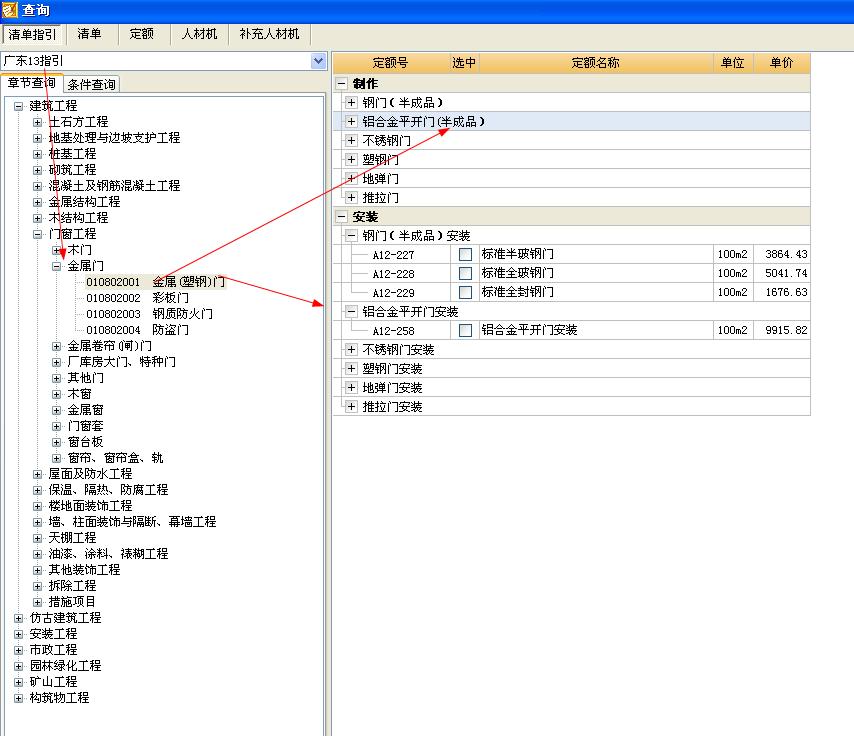Select 010802001 金属(塑钢)门 item

[x=155, y=282]
